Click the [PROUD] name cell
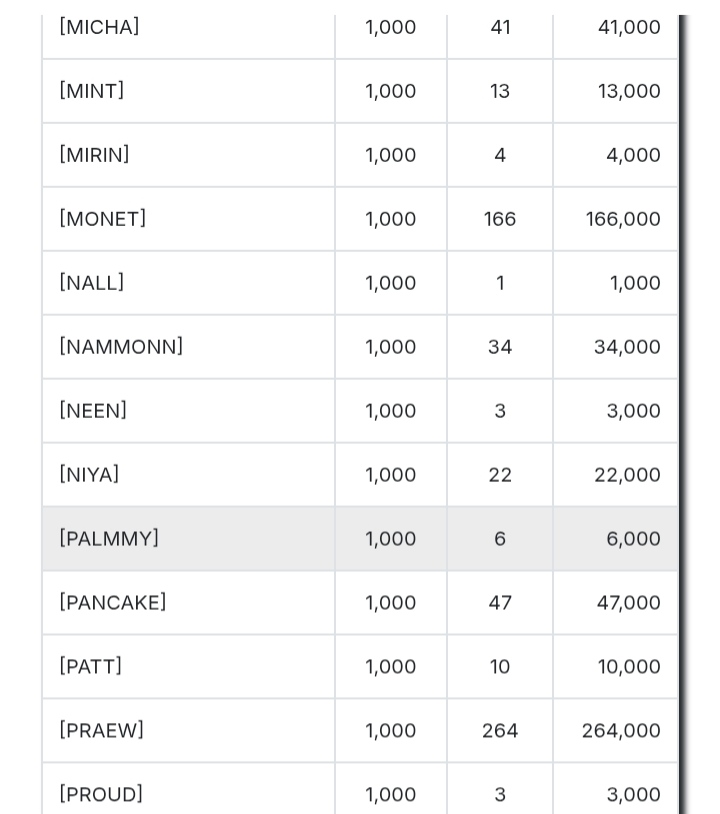The image size is (720, 814). [101, 795]
